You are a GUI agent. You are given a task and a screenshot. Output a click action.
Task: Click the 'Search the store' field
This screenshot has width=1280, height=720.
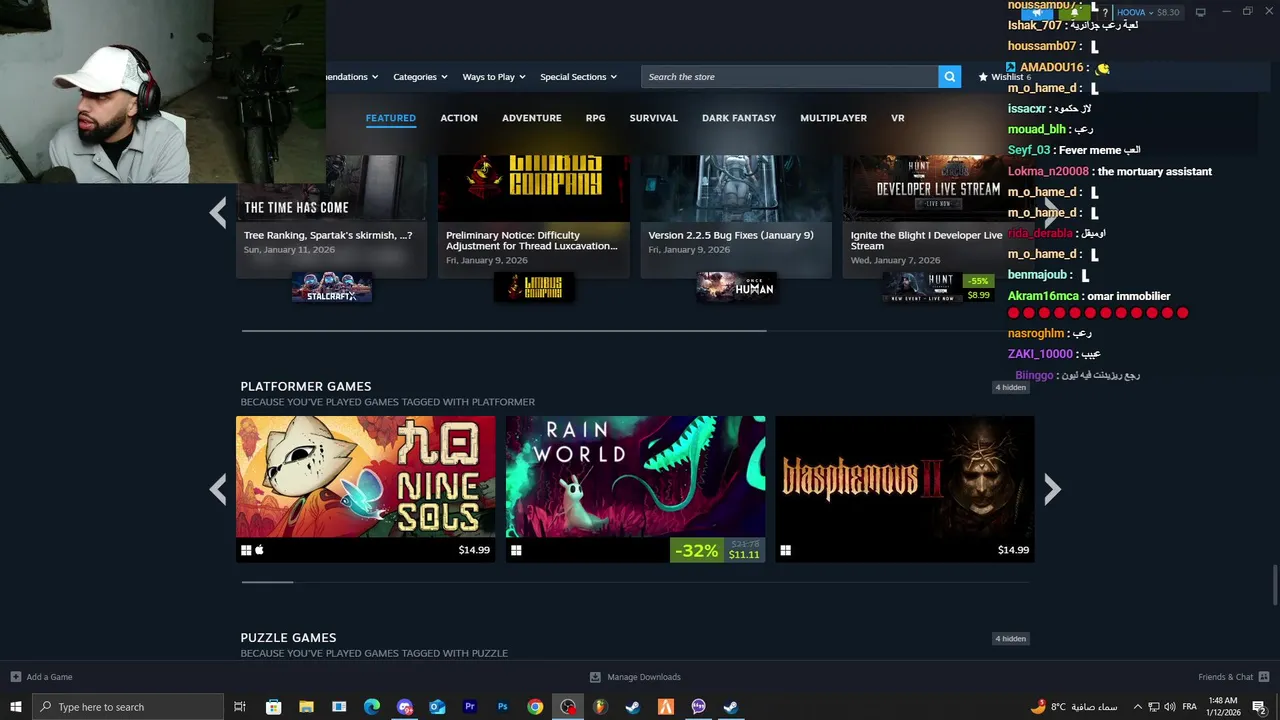tap(790, 77)
